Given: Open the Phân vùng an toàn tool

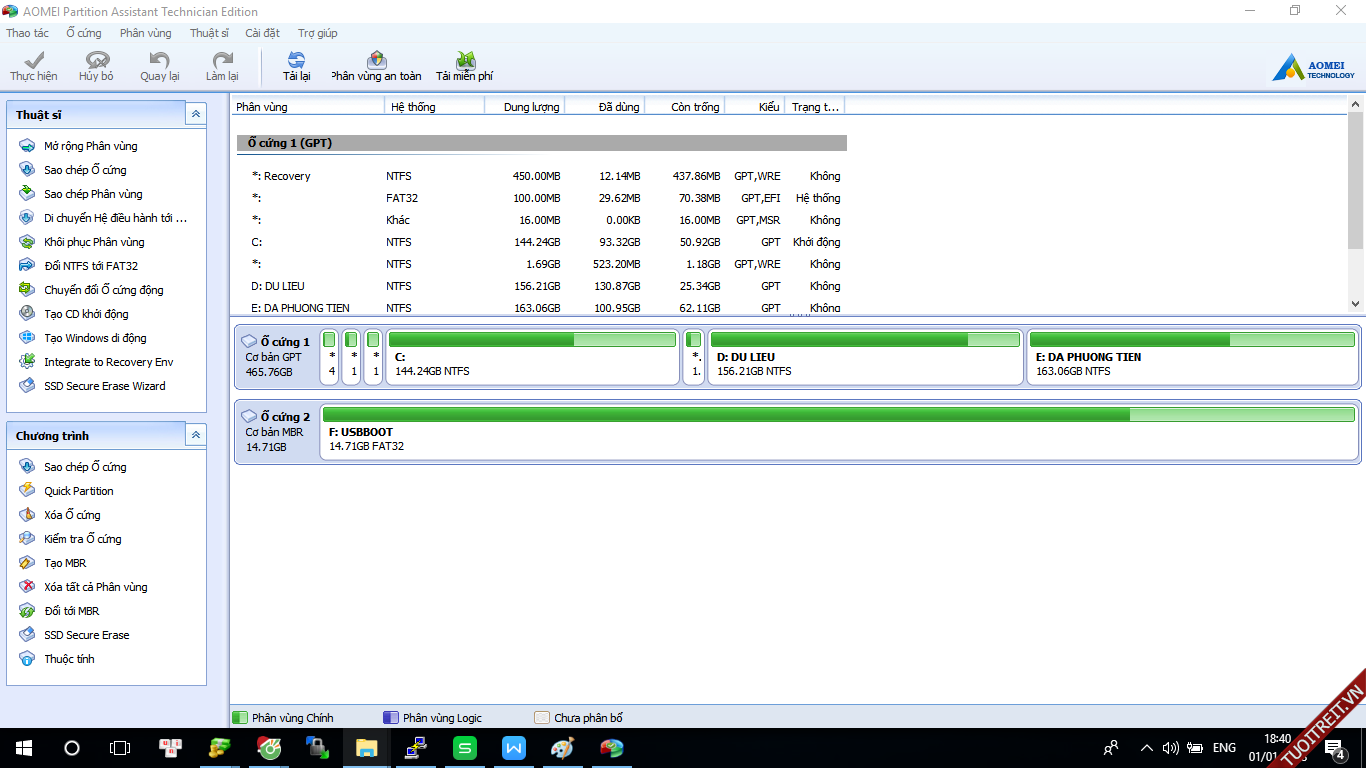Looking at the screenshot, I should click(x=376, y=61).
